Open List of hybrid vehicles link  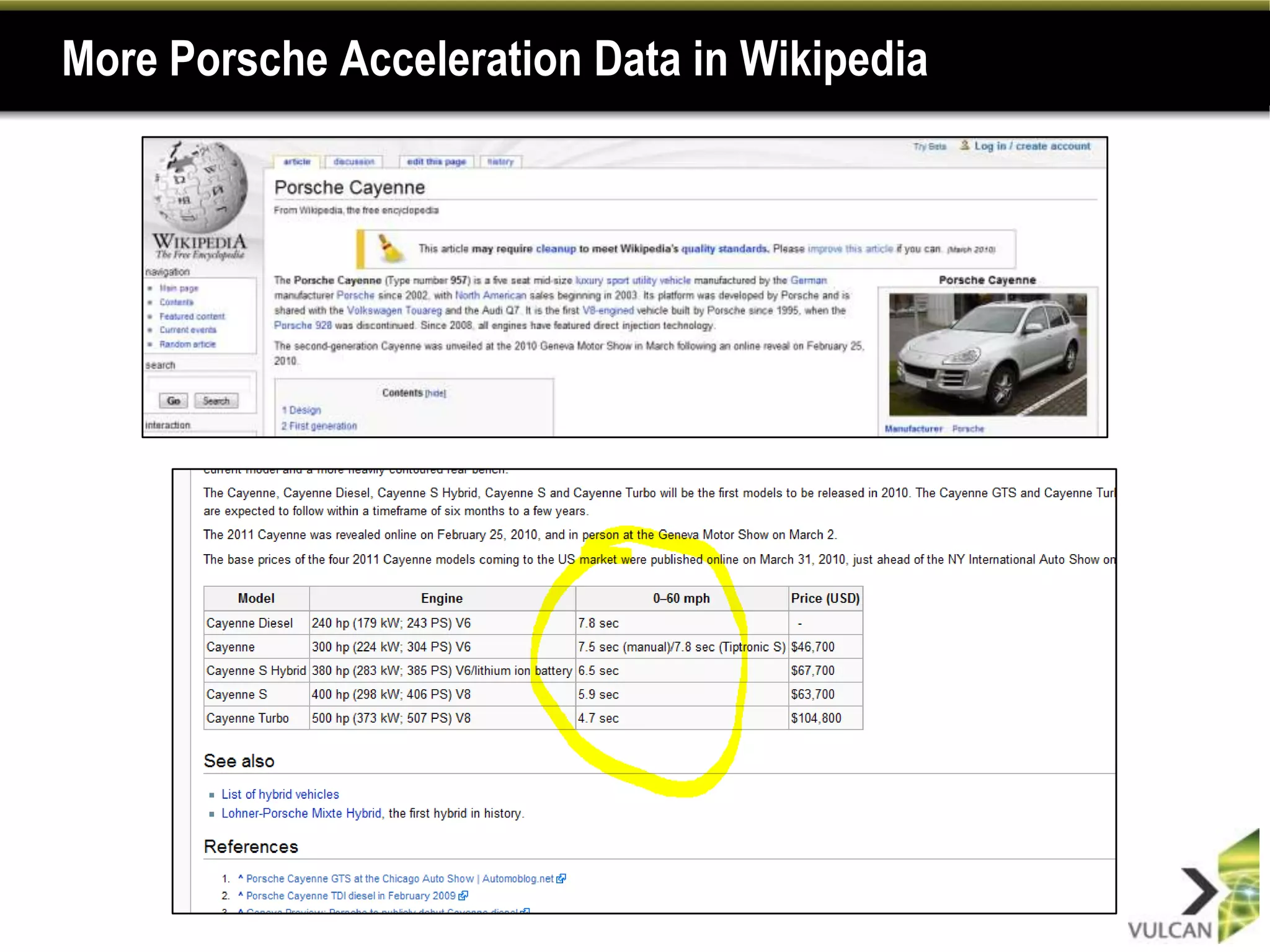280,795
